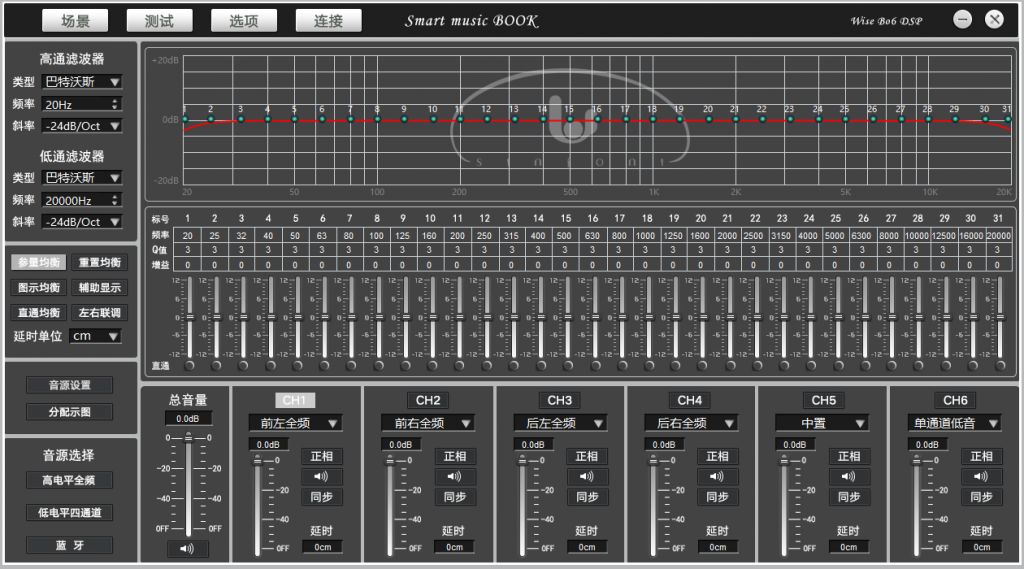The height and width of the screenshot is (569, 1024).
Task: Minimize the Smart music BOOK window
Action: 963,20
